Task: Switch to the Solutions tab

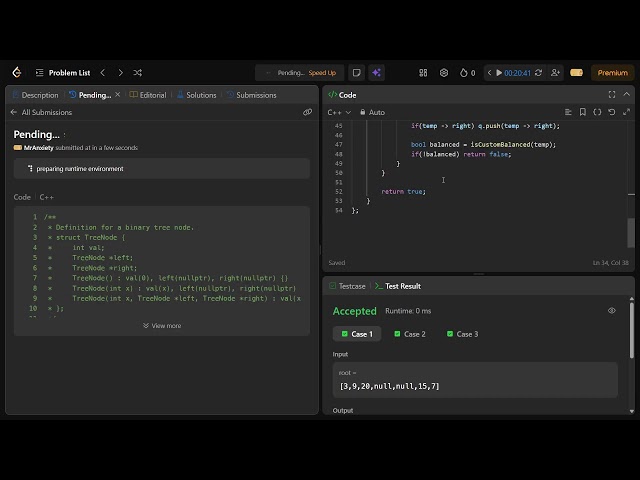Action: coord(196,95)
